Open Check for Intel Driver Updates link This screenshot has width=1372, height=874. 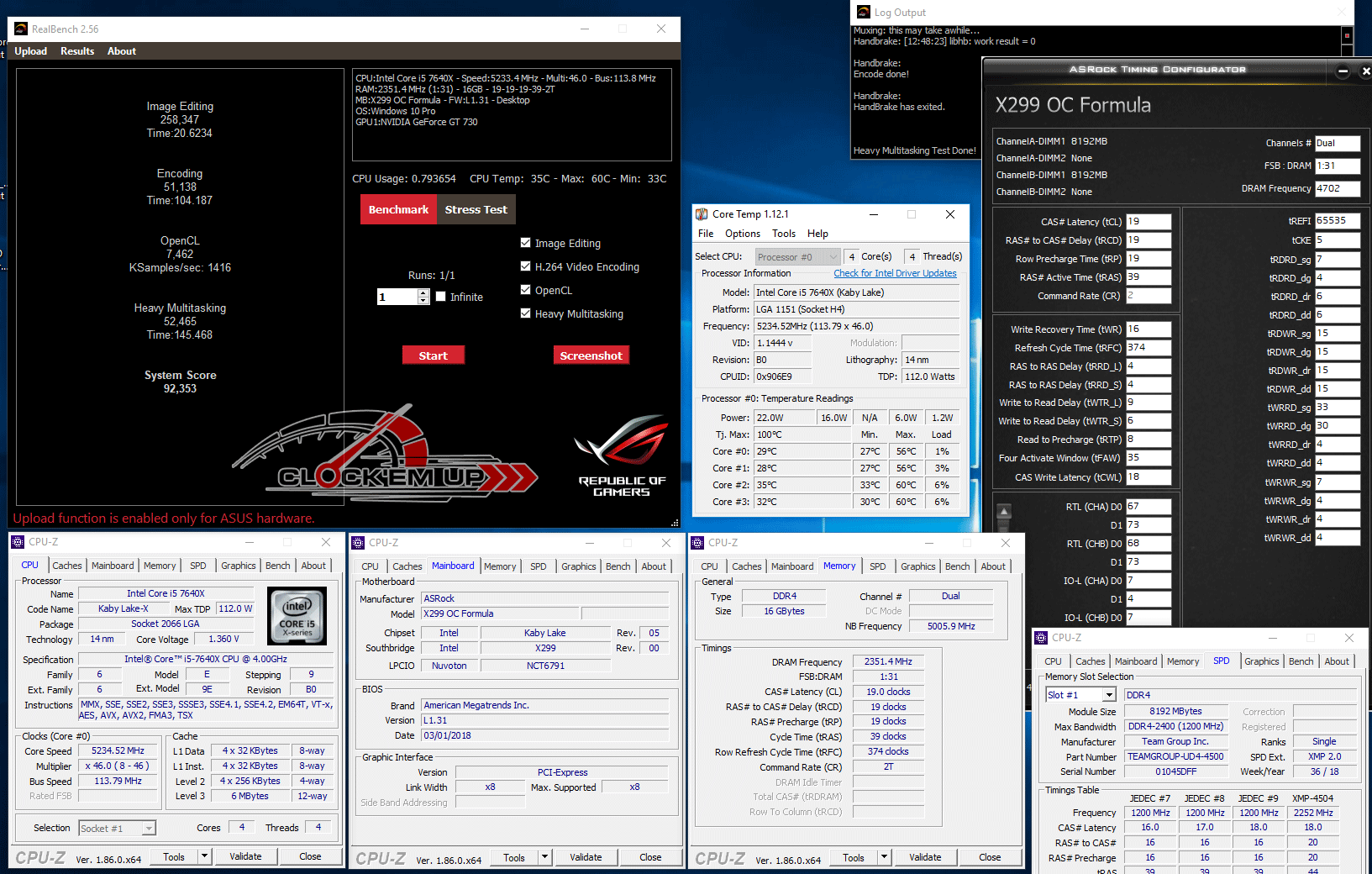click(x=895, y=273)
